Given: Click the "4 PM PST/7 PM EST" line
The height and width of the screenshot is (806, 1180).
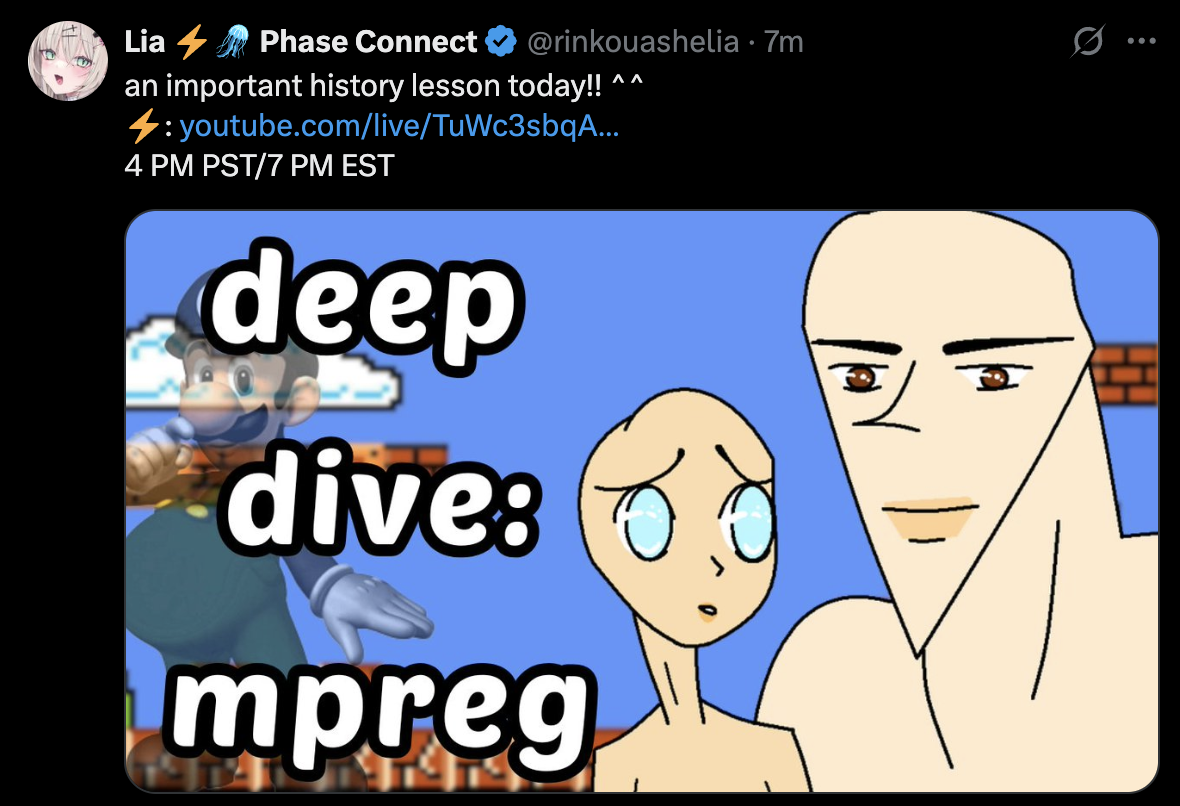Looking at the screenshot, I should (260, 166).
